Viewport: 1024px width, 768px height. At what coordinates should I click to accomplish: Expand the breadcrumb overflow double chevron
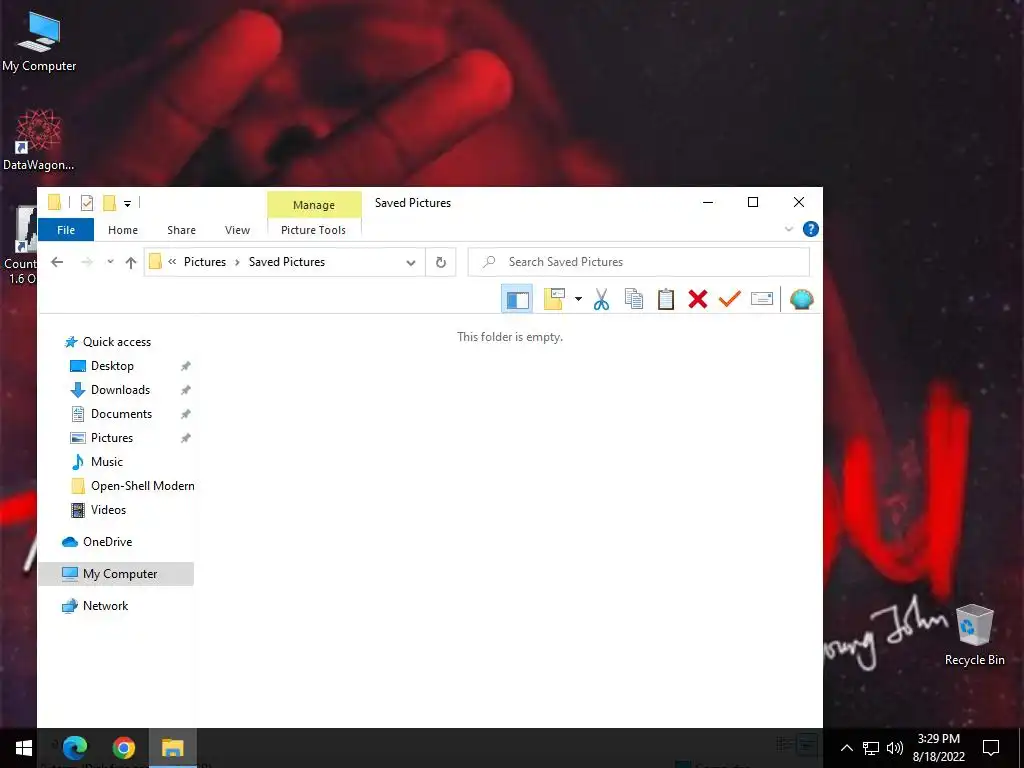tap(172, 262)
